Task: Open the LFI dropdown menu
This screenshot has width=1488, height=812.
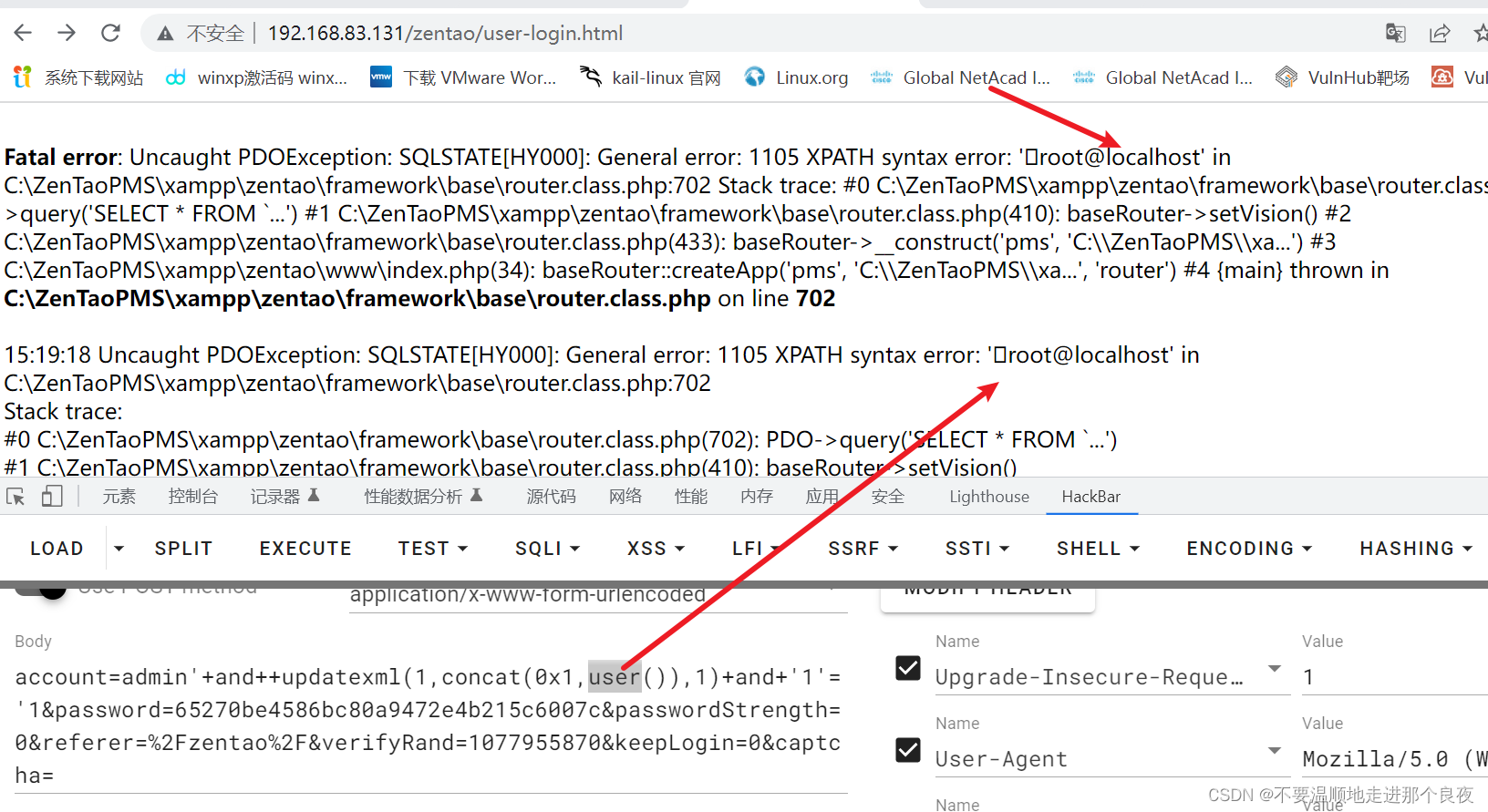Action: [x=757, y=549]
